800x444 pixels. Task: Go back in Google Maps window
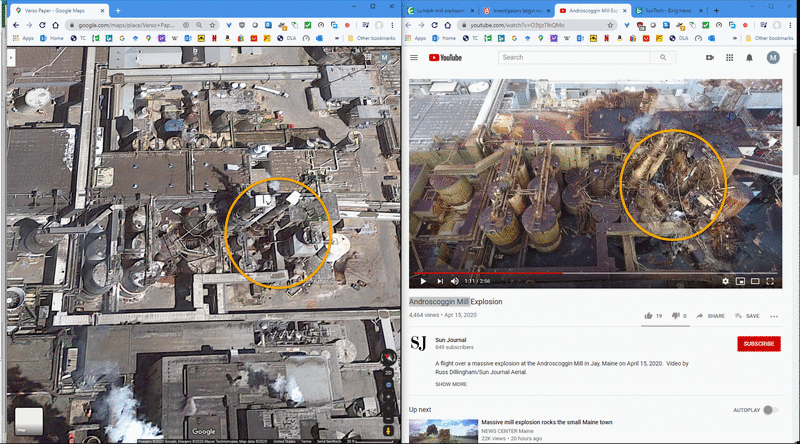16,25
